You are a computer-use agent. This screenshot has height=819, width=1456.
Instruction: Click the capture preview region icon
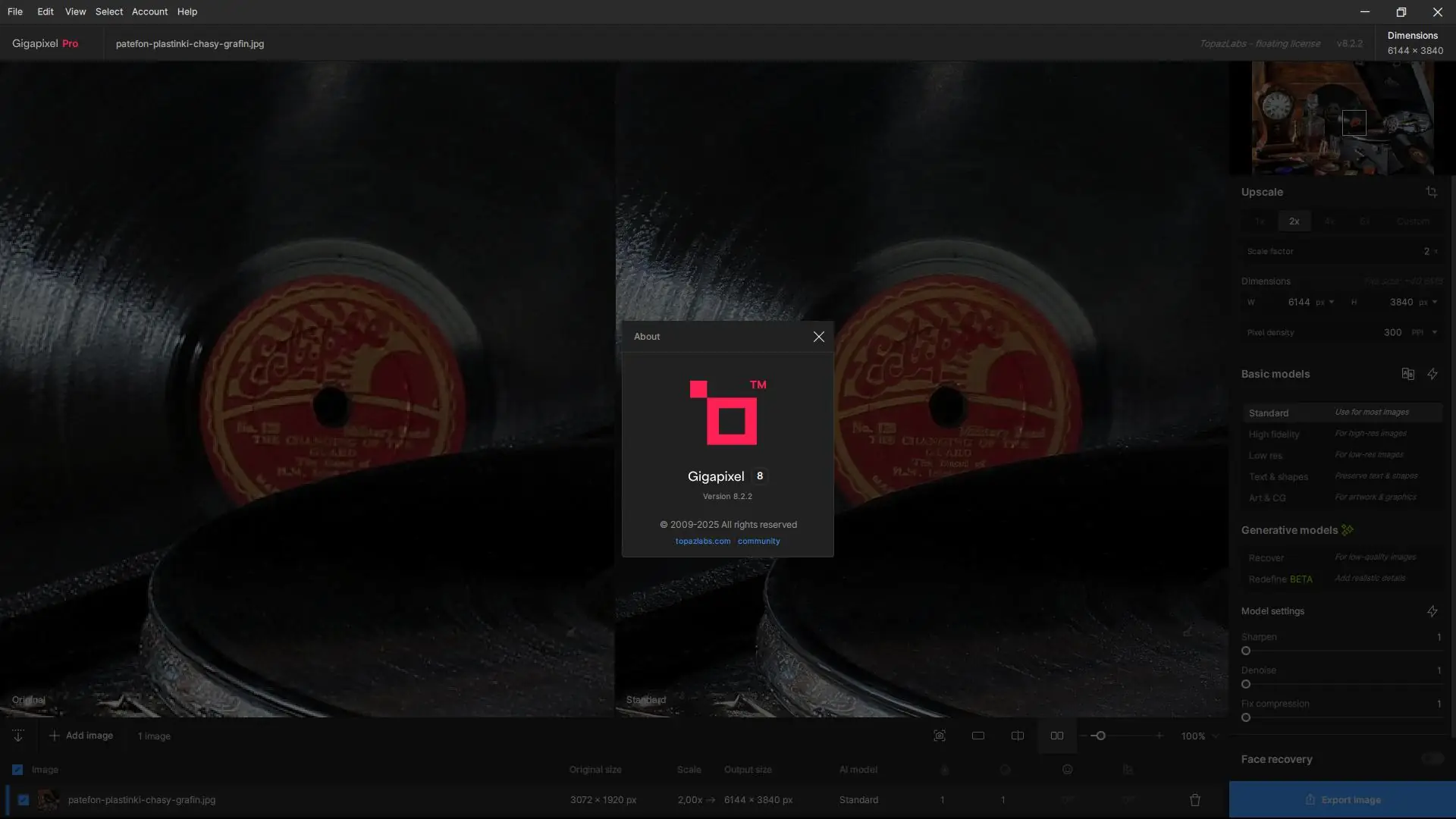tap(939, 736)
